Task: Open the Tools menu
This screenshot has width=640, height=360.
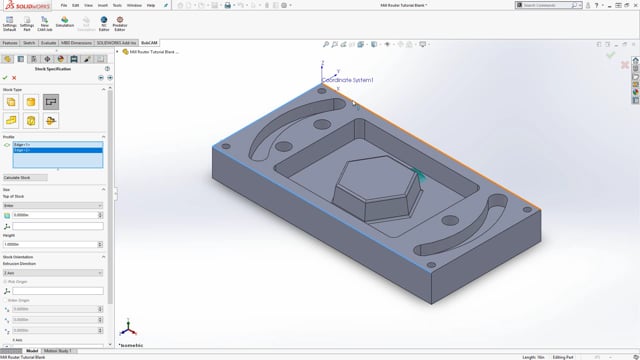Action: pos(117,5)
